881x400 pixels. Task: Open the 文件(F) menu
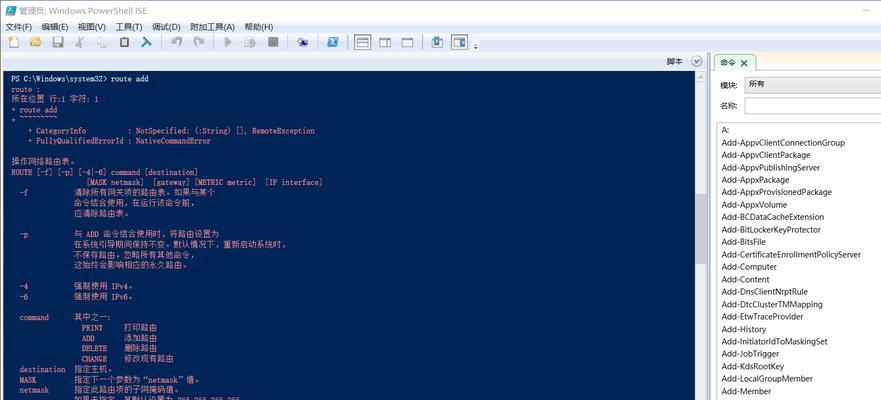click(19, 27)
